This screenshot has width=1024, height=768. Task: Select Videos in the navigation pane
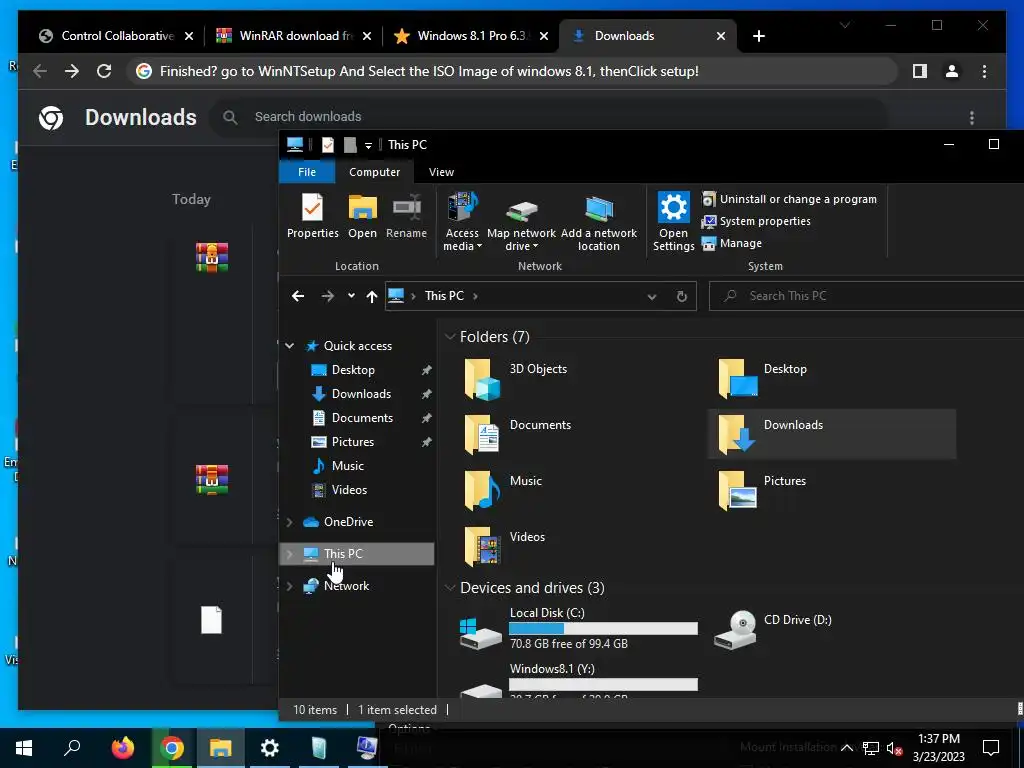349,490
